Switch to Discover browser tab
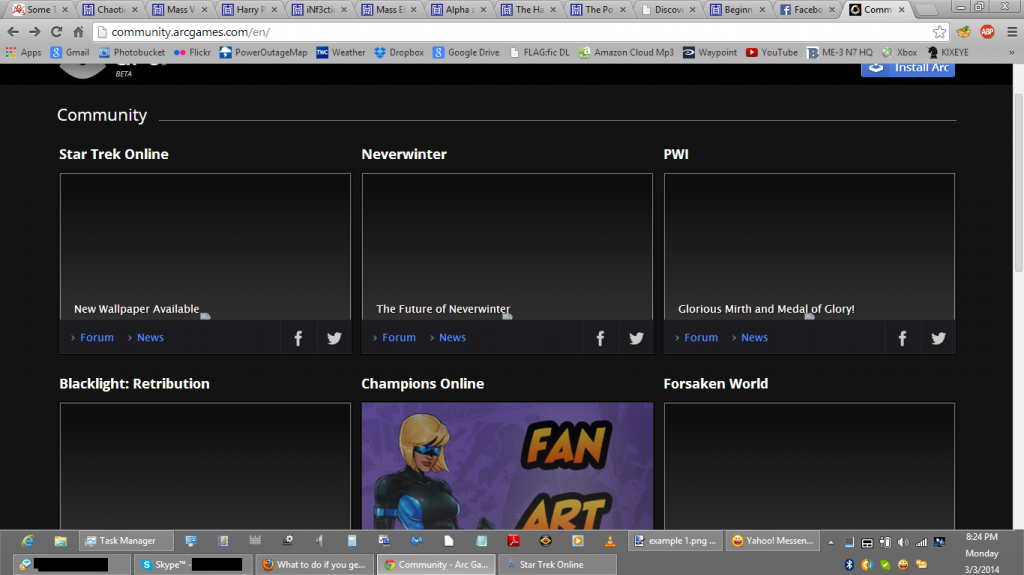 tap(668, 9)
